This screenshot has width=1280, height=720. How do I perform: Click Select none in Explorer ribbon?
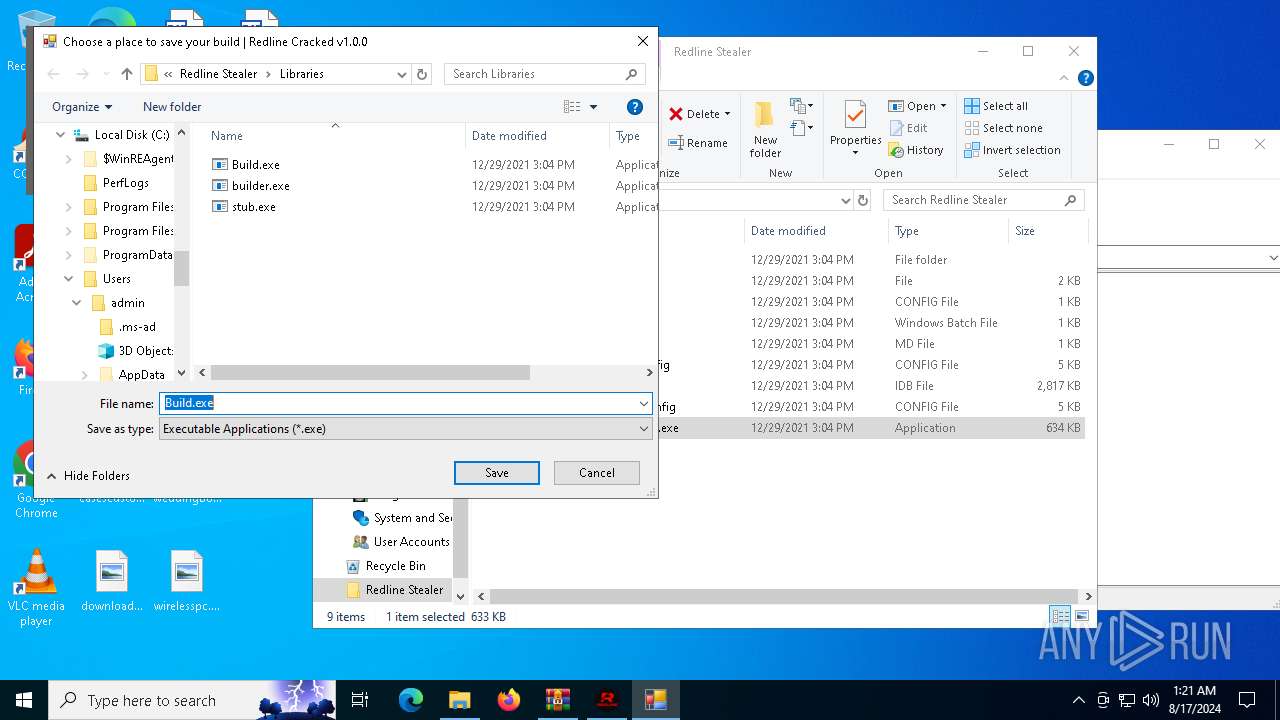tap(1003, 128)
